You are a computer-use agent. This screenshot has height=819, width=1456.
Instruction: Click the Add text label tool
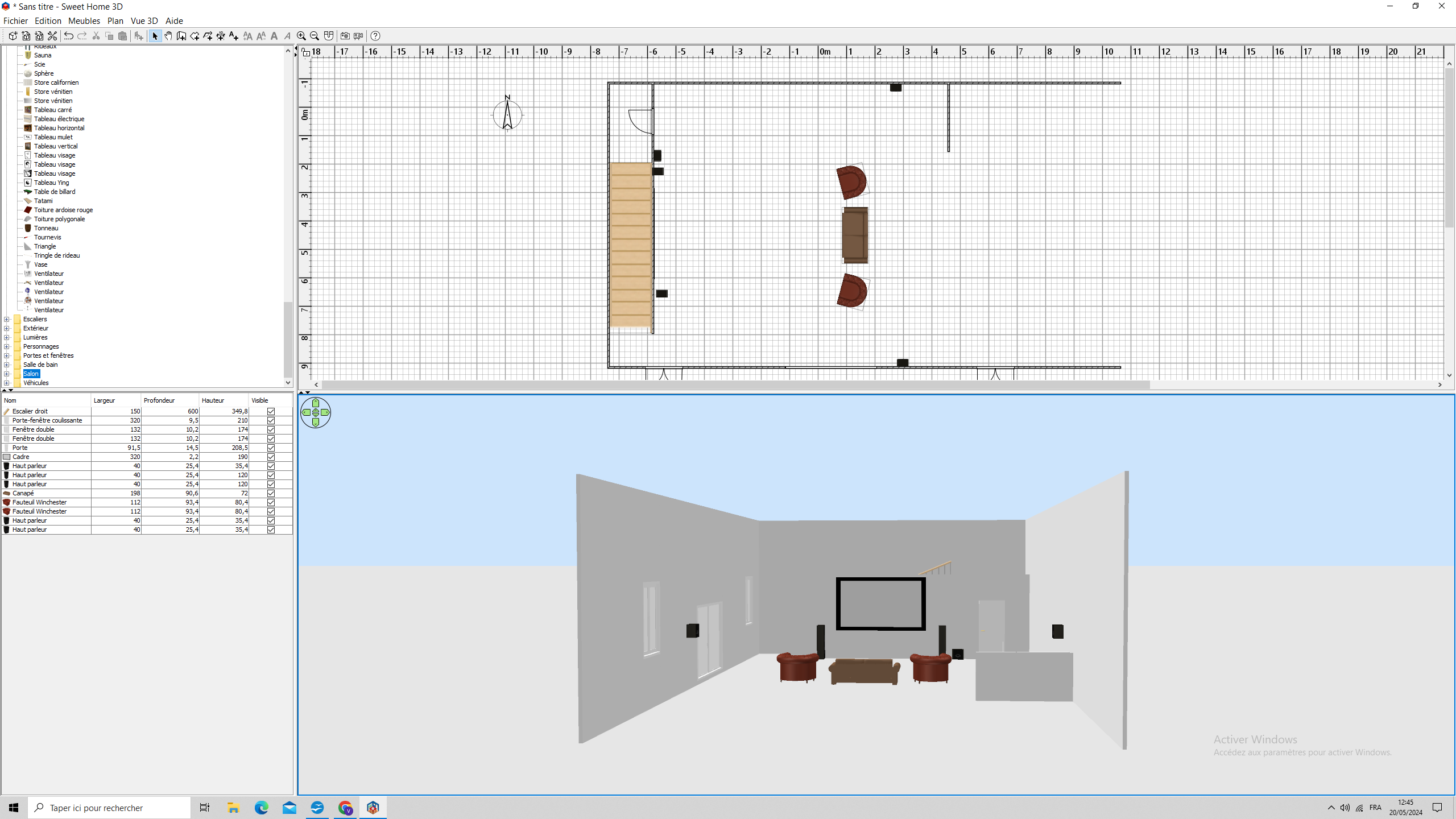[x=234, y=36]
